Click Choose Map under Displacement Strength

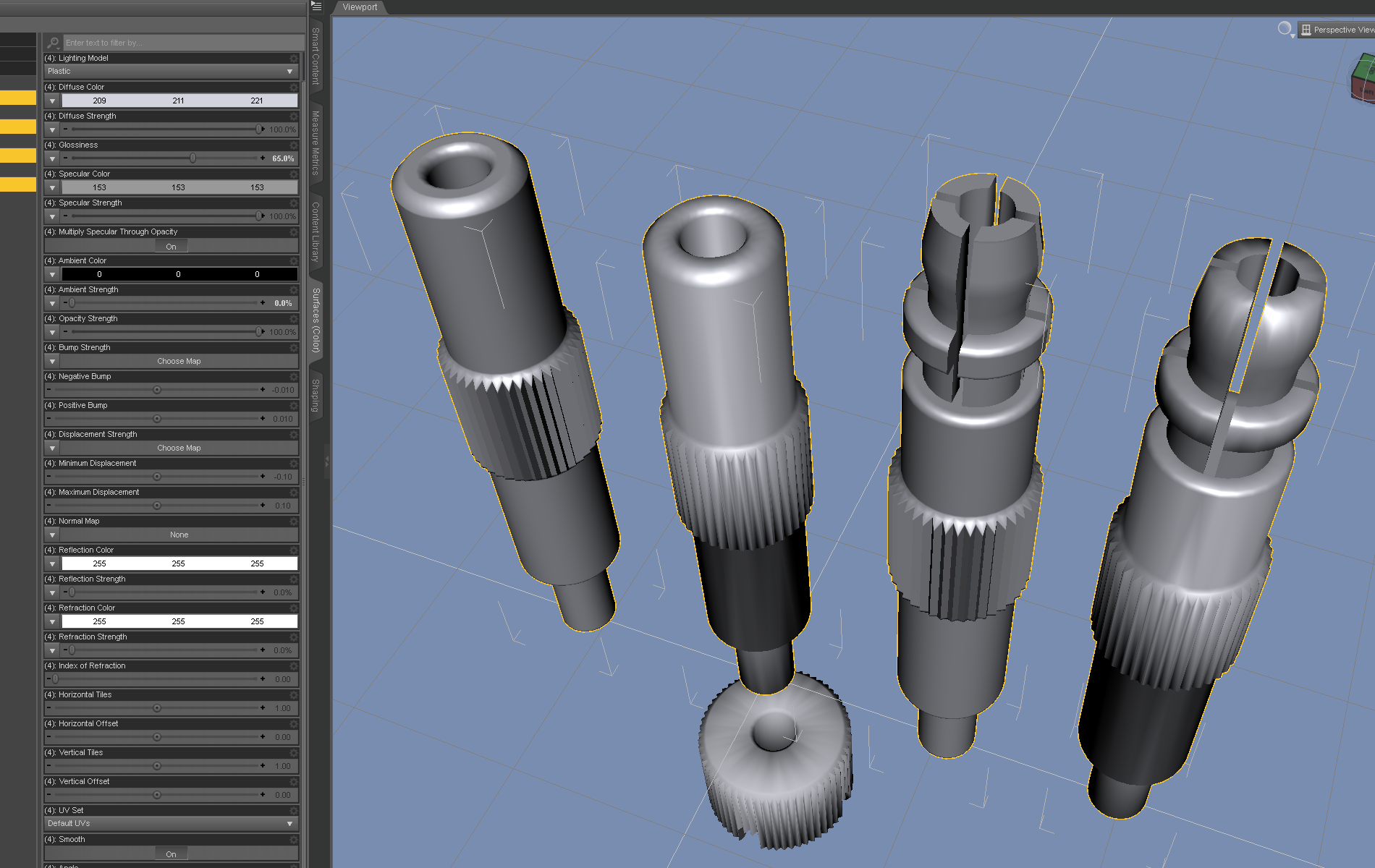tap(179, 448)
